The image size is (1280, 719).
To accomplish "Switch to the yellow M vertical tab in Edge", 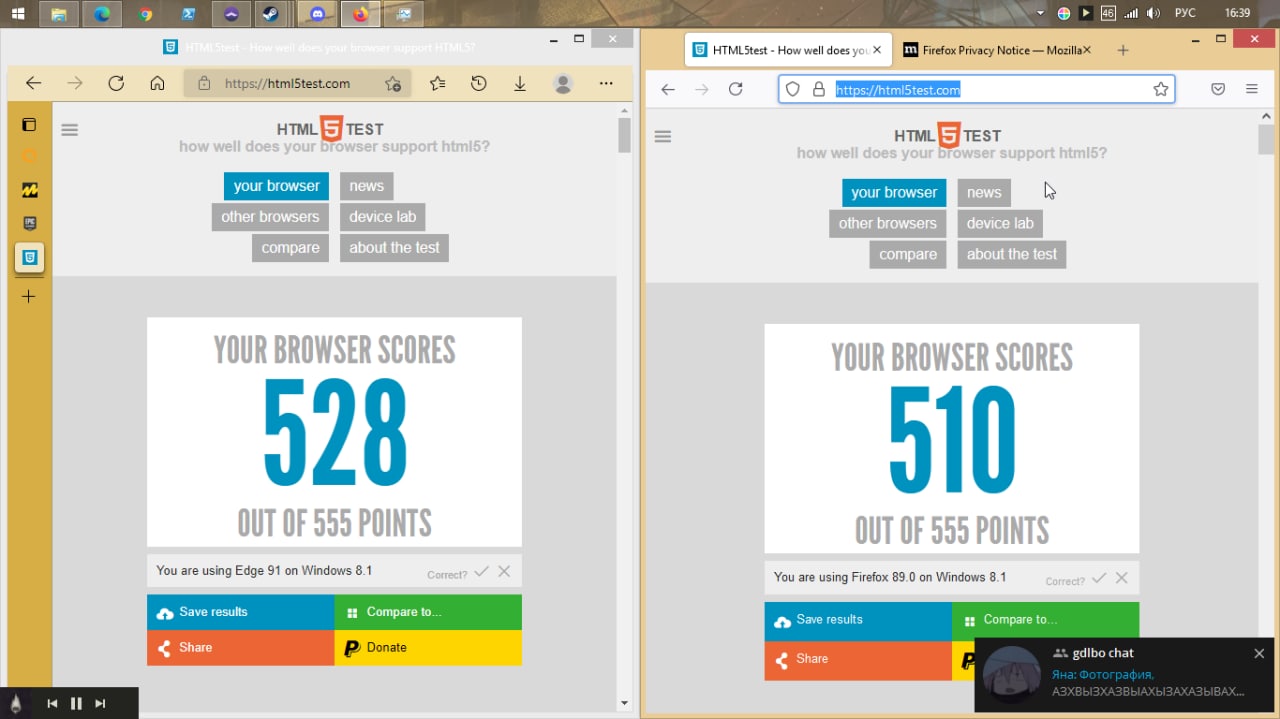I will point(30,190).
